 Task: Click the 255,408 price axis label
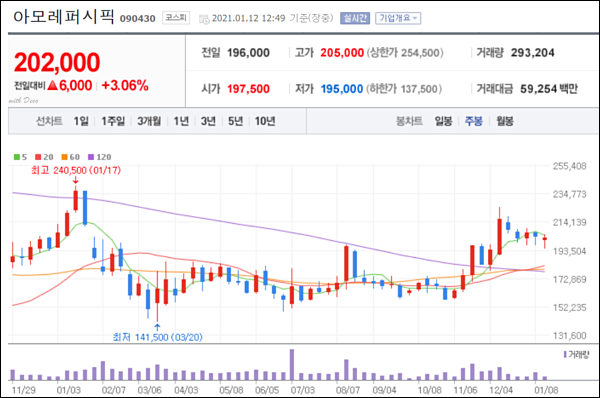570,166
